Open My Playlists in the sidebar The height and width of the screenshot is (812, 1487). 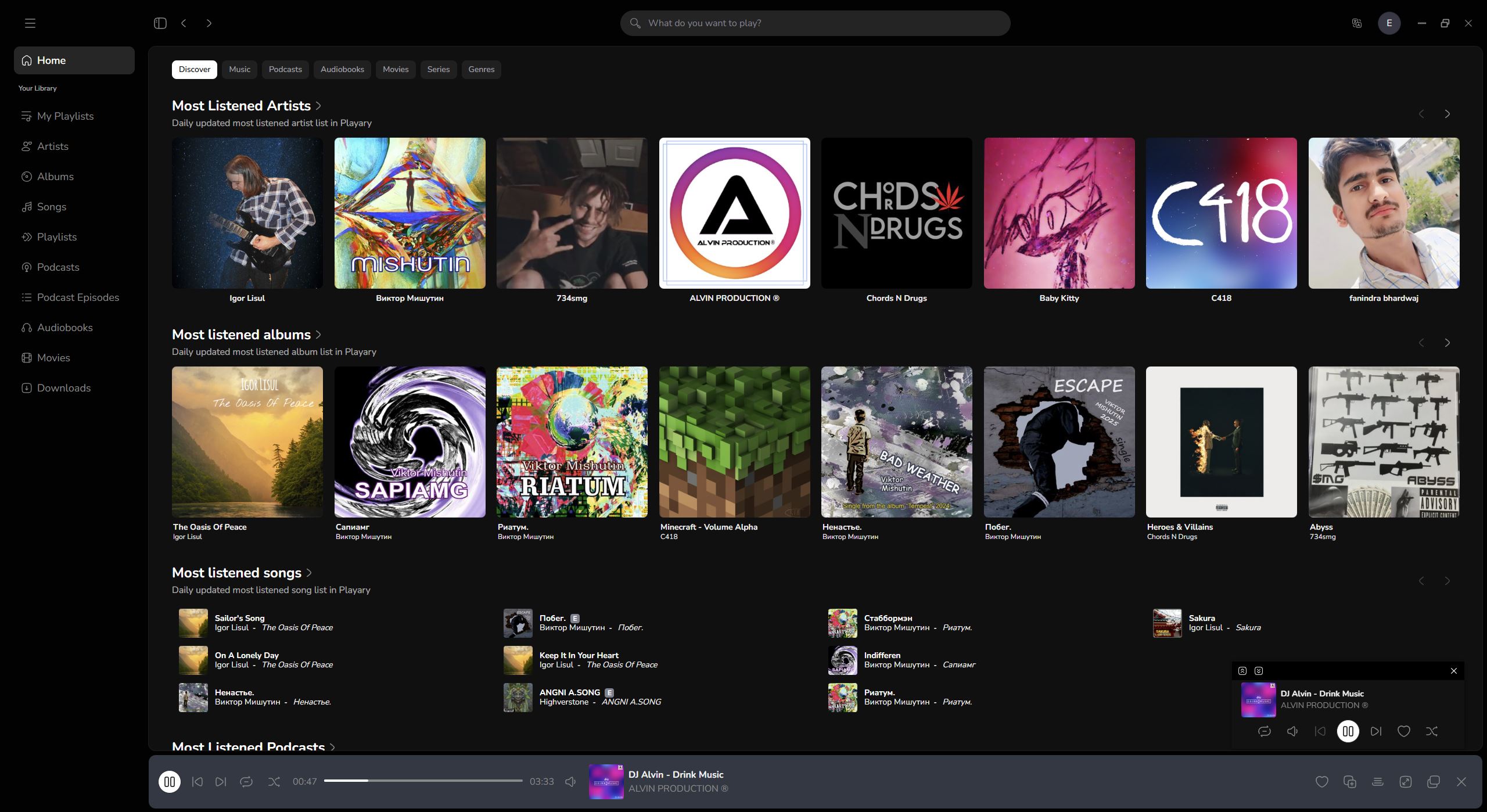[x=74, y=116]
